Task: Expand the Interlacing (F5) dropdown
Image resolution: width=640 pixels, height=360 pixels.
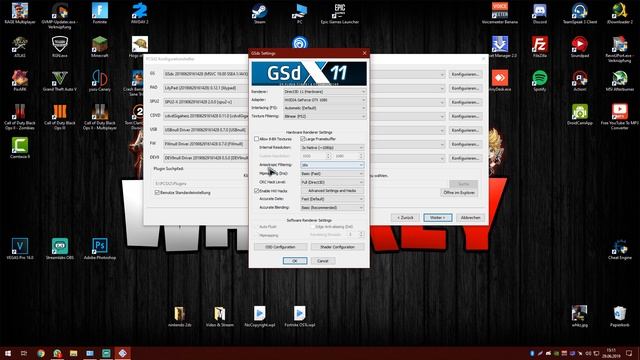Action: point(324,108)
